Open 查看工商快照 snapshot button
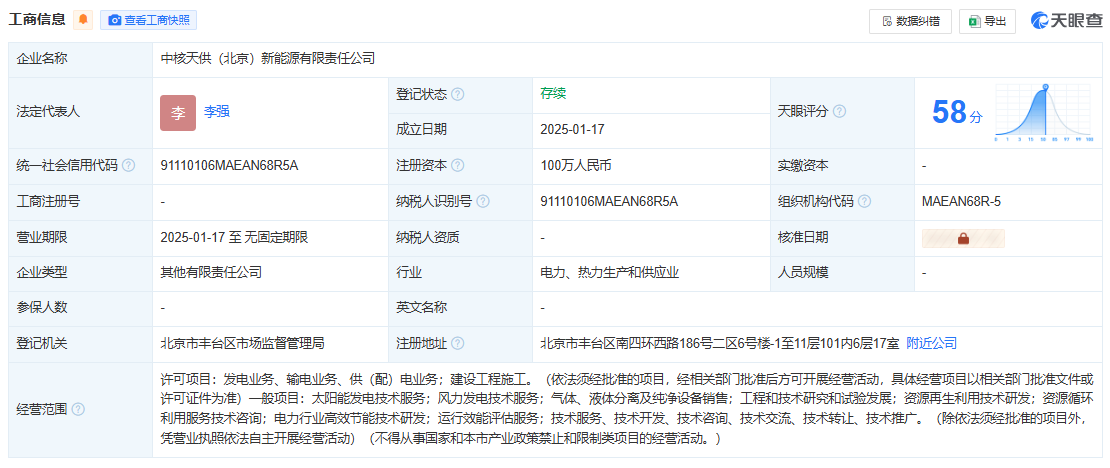Screen dimensions: 1110x468 click(x=148, y=20)
